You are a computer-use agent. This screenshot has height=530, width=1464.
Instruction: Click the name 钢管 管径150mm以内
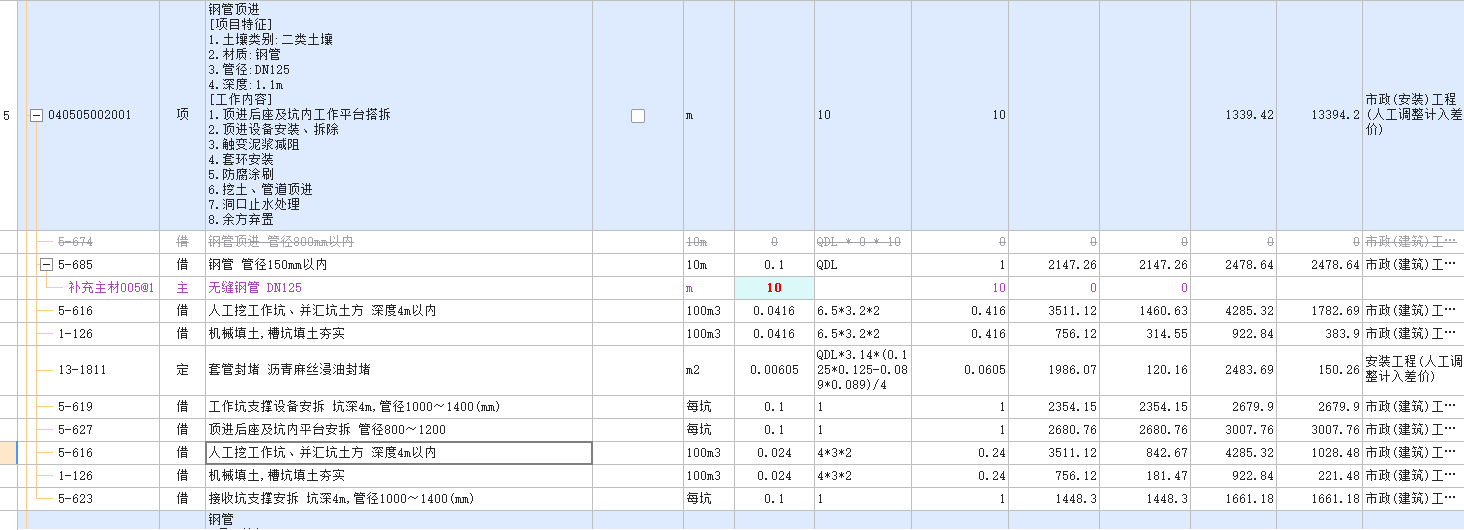[267, 265]
